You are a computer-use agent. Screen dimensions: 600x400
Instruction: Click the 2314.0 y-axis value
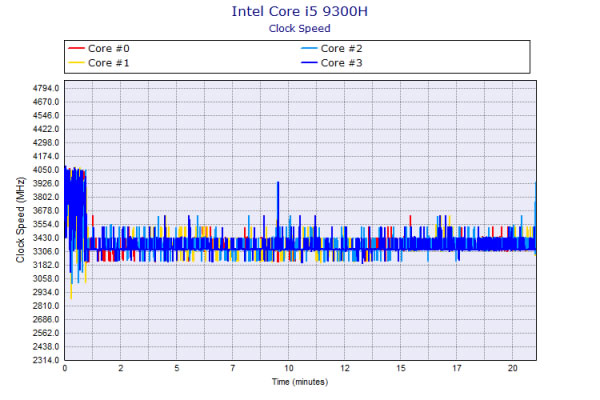(46, 360)
